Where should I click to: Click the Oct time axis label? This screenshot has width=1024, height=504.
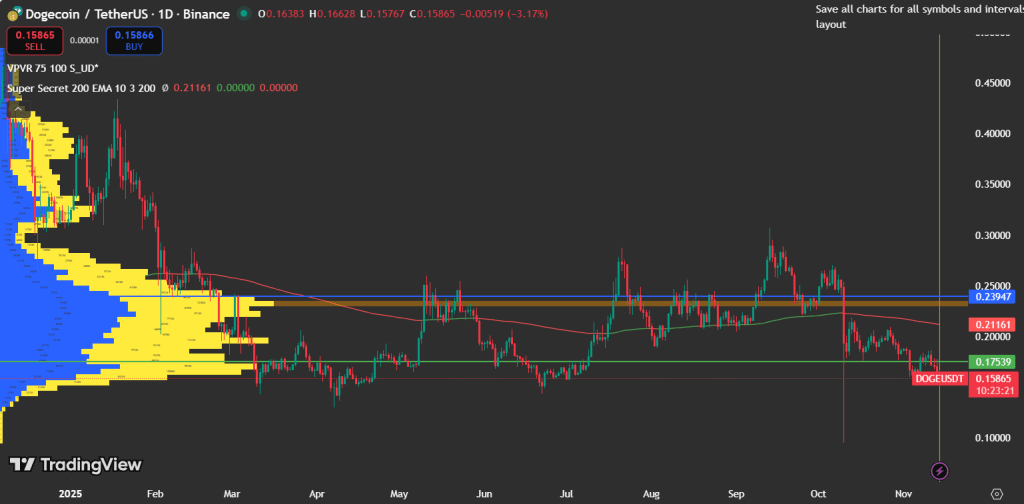click(x=817, y=494)
